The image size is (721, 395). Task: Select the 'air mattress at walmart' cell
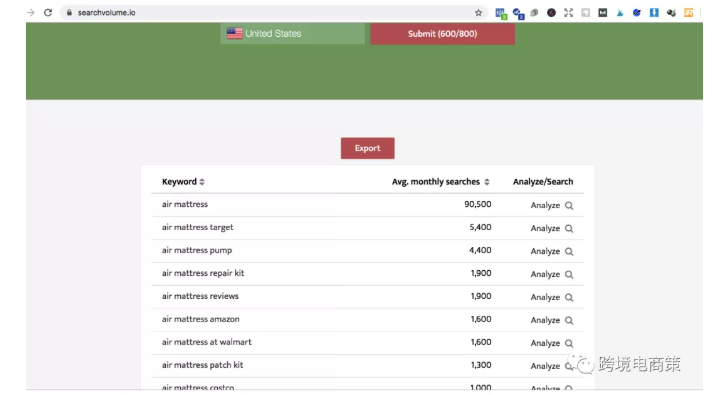point(206,342)
